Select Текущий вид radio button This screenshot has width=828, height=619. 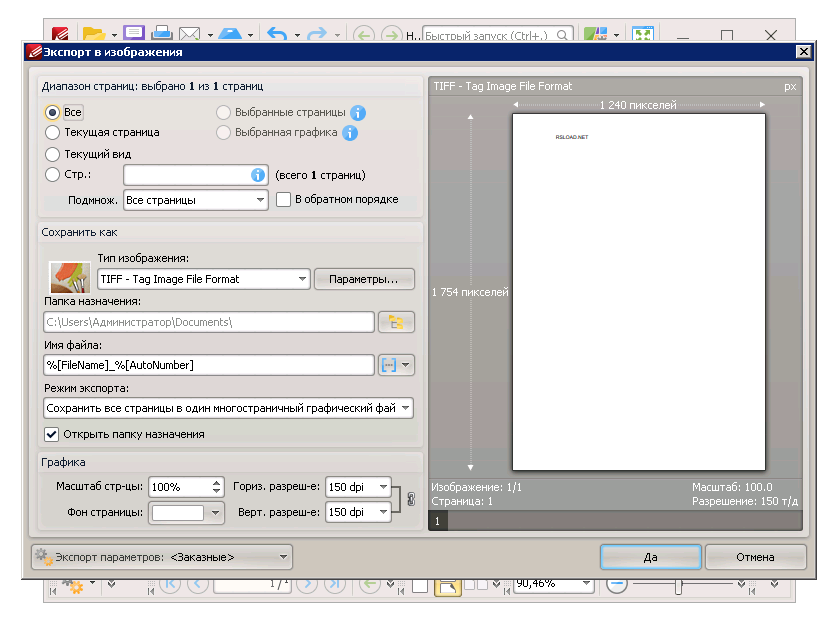click(52, 154)
